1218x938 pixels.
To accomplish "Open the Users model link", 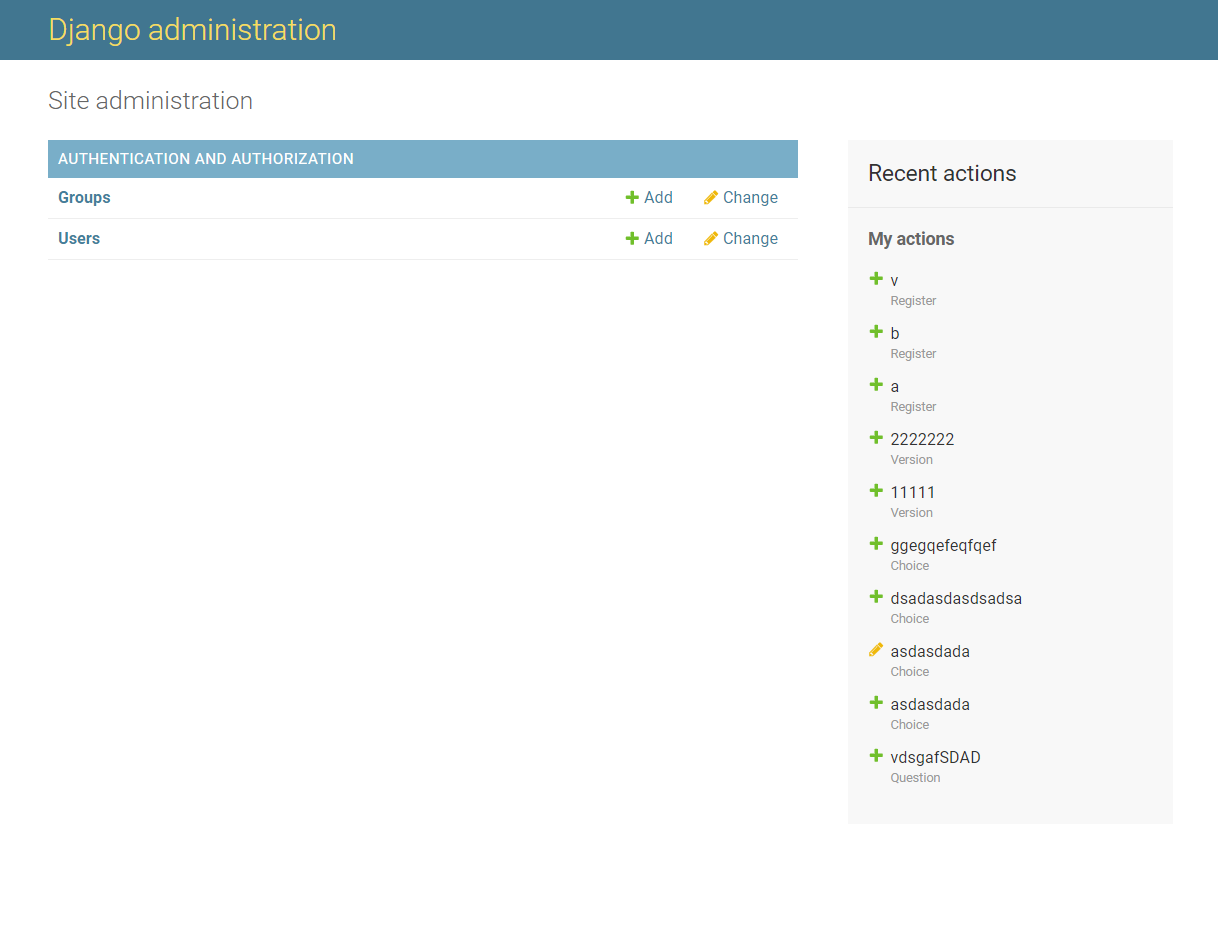I will pyautogui.click(x=79, y=239).
